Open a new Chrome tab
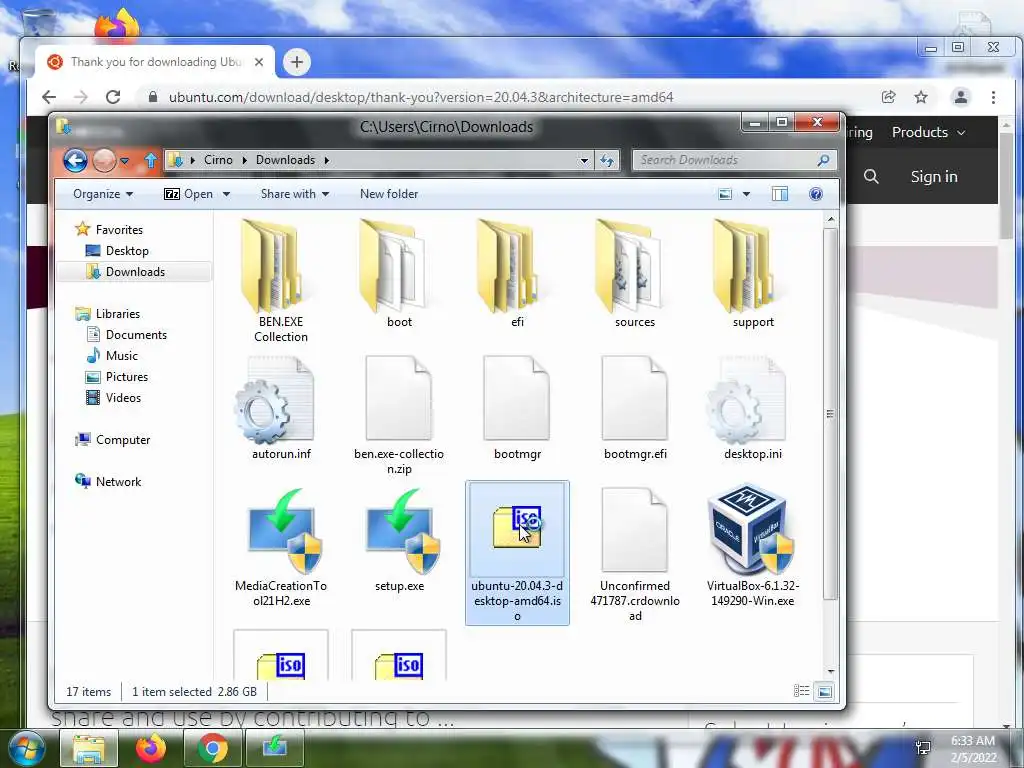Screen dimensions: 1024x768 (296, 62)
